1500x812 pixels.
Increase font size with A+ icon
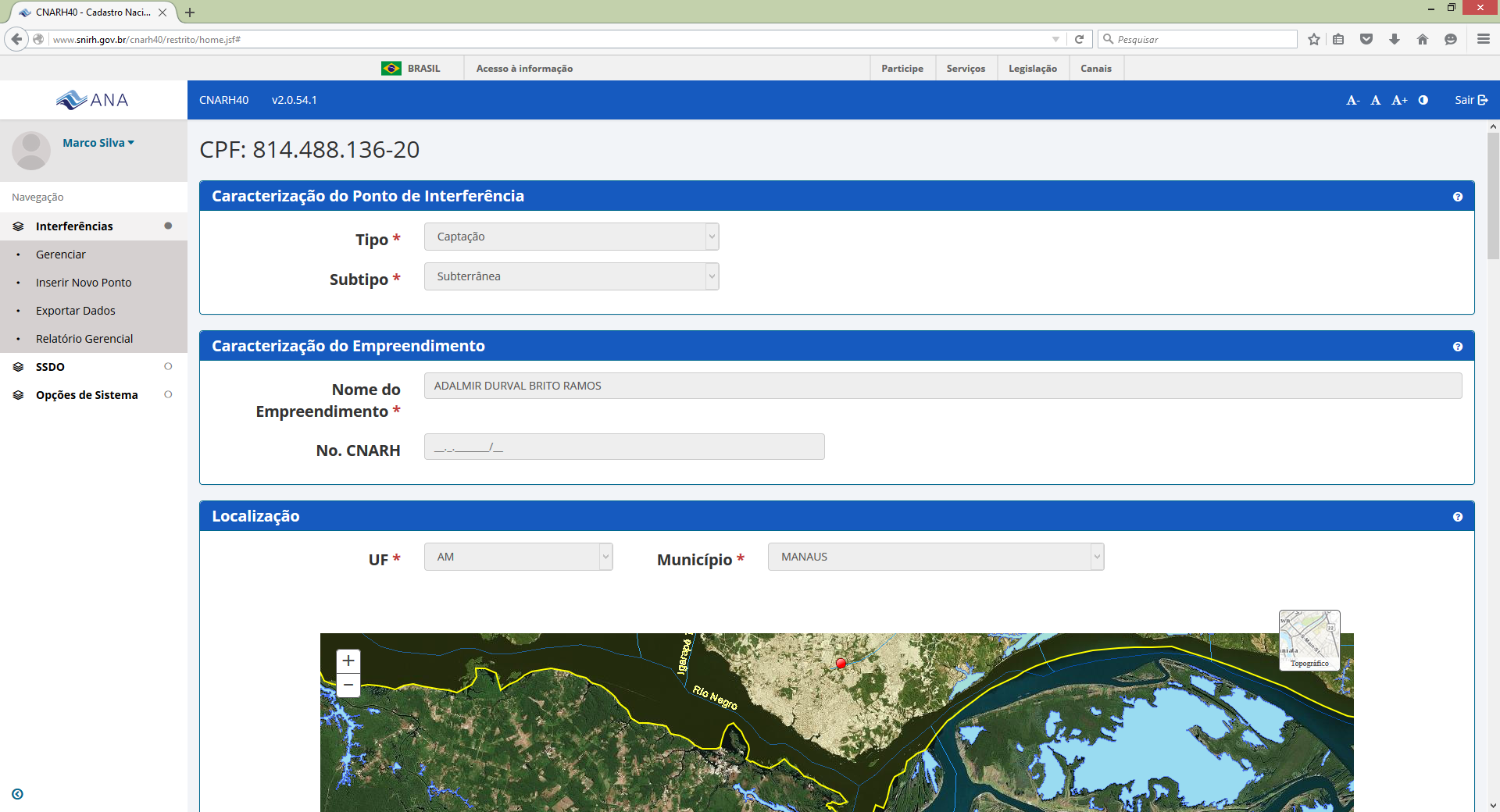coord(1399,100)
